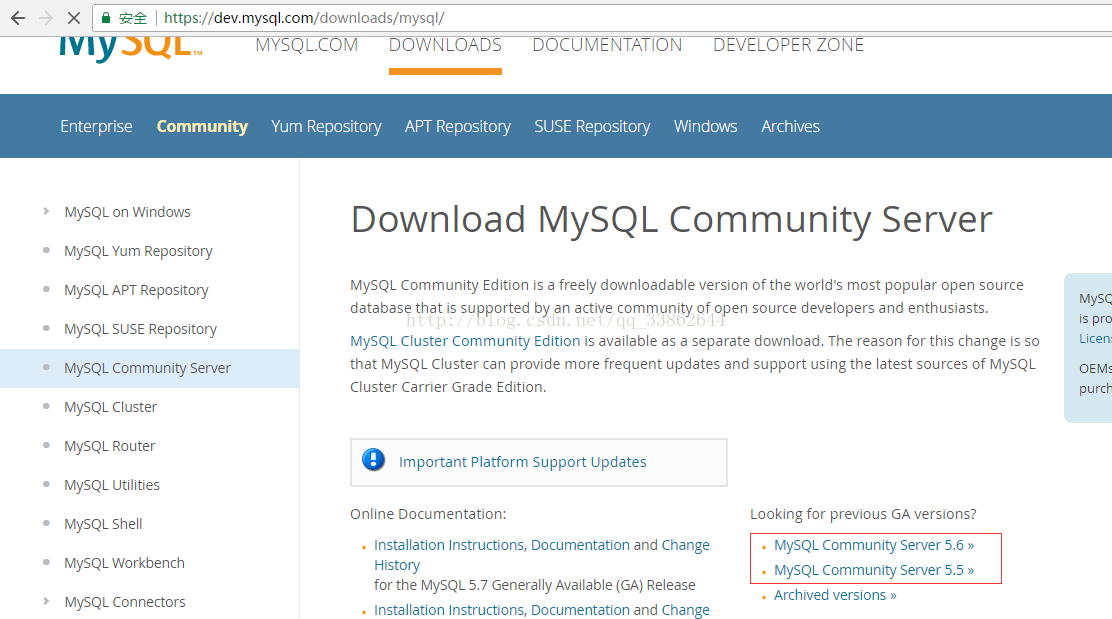This screenshot has width=1112, height=619.
Task: Open MySQL on Windows sidebar link
Action: tap(128, 212)
